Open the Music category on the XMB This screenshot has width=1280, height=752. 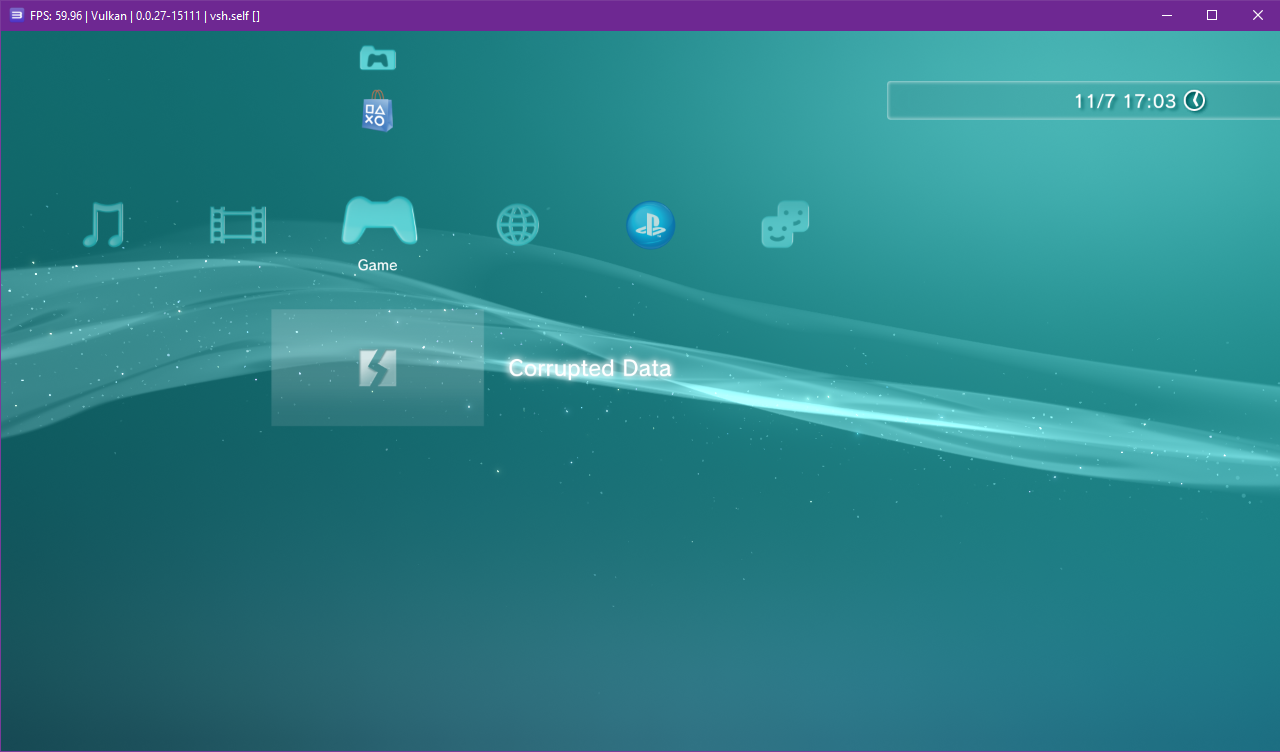[104, 225]
